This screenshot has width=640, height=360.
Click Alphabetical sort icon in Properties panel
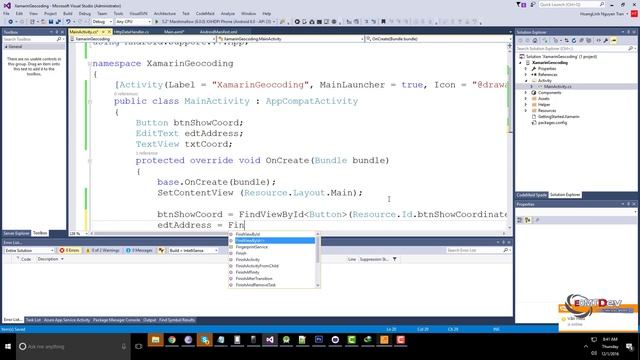click(x=528, y=220)
